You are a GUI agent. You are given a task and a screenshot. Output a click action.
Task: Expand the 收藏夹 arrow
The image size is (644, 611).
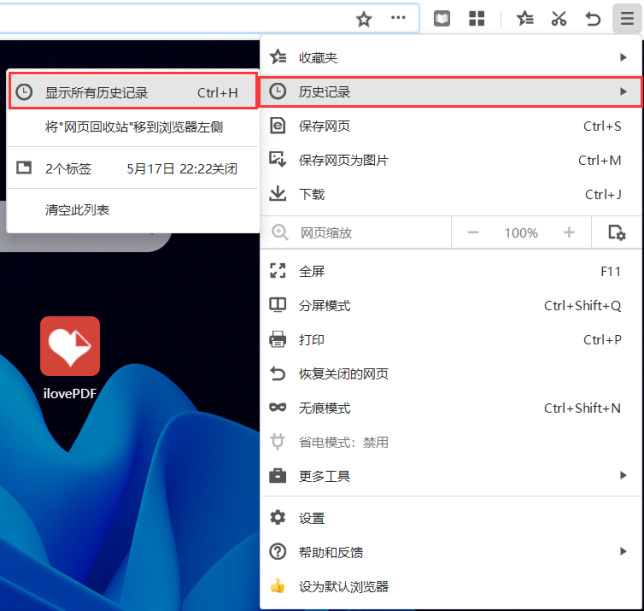(x=623, y=57)
